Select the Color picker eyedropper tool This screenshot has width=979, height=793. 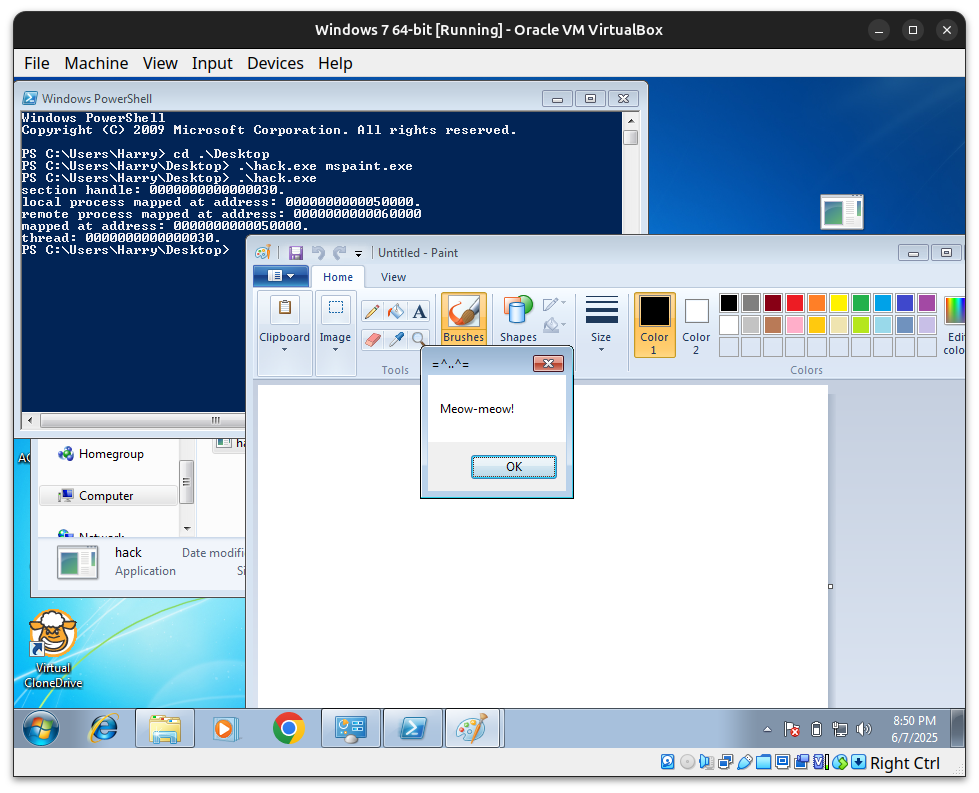(396, 339)
